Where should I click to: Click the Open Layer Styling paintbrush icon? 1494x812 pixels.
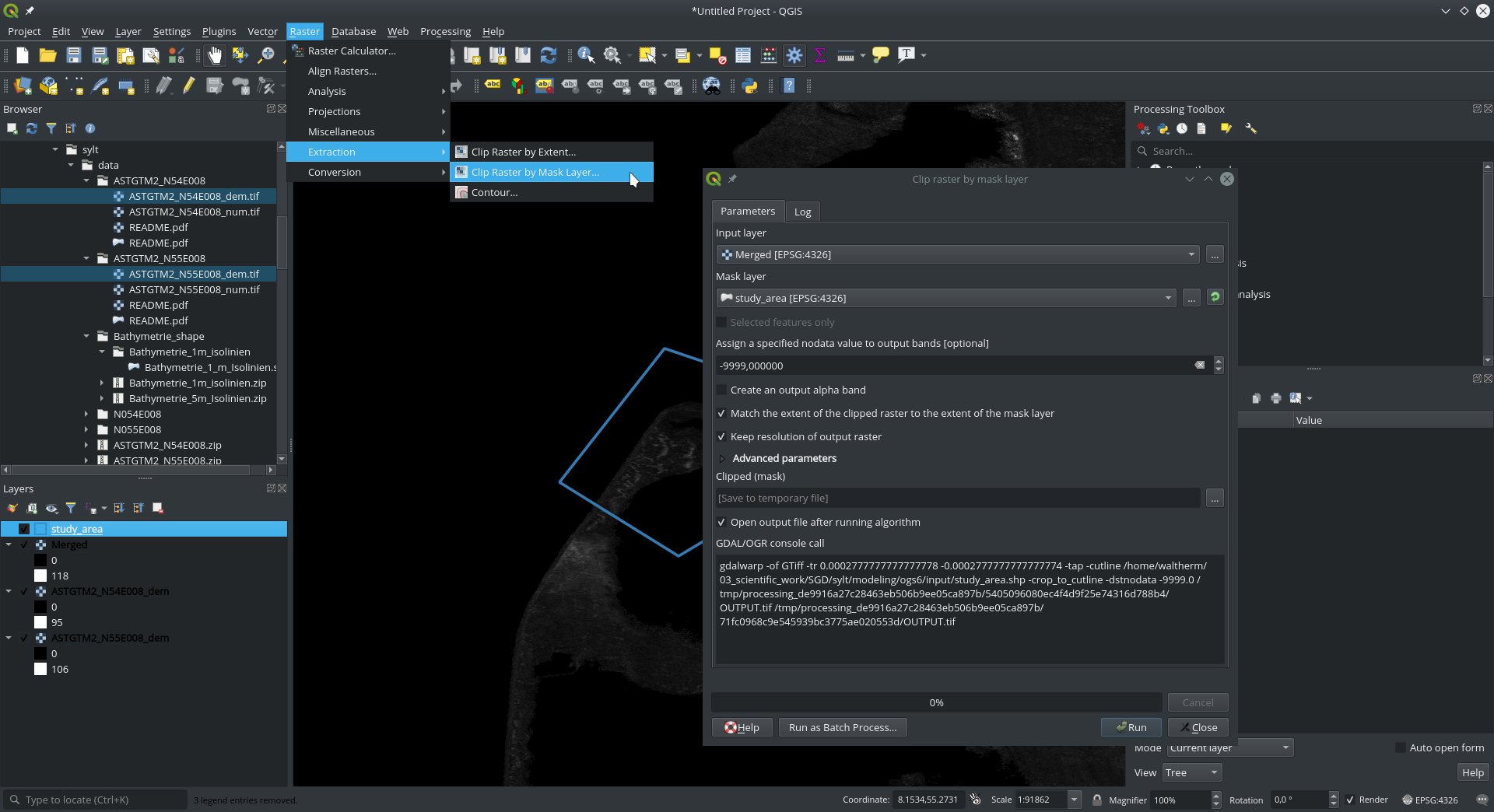coord(12,509)
